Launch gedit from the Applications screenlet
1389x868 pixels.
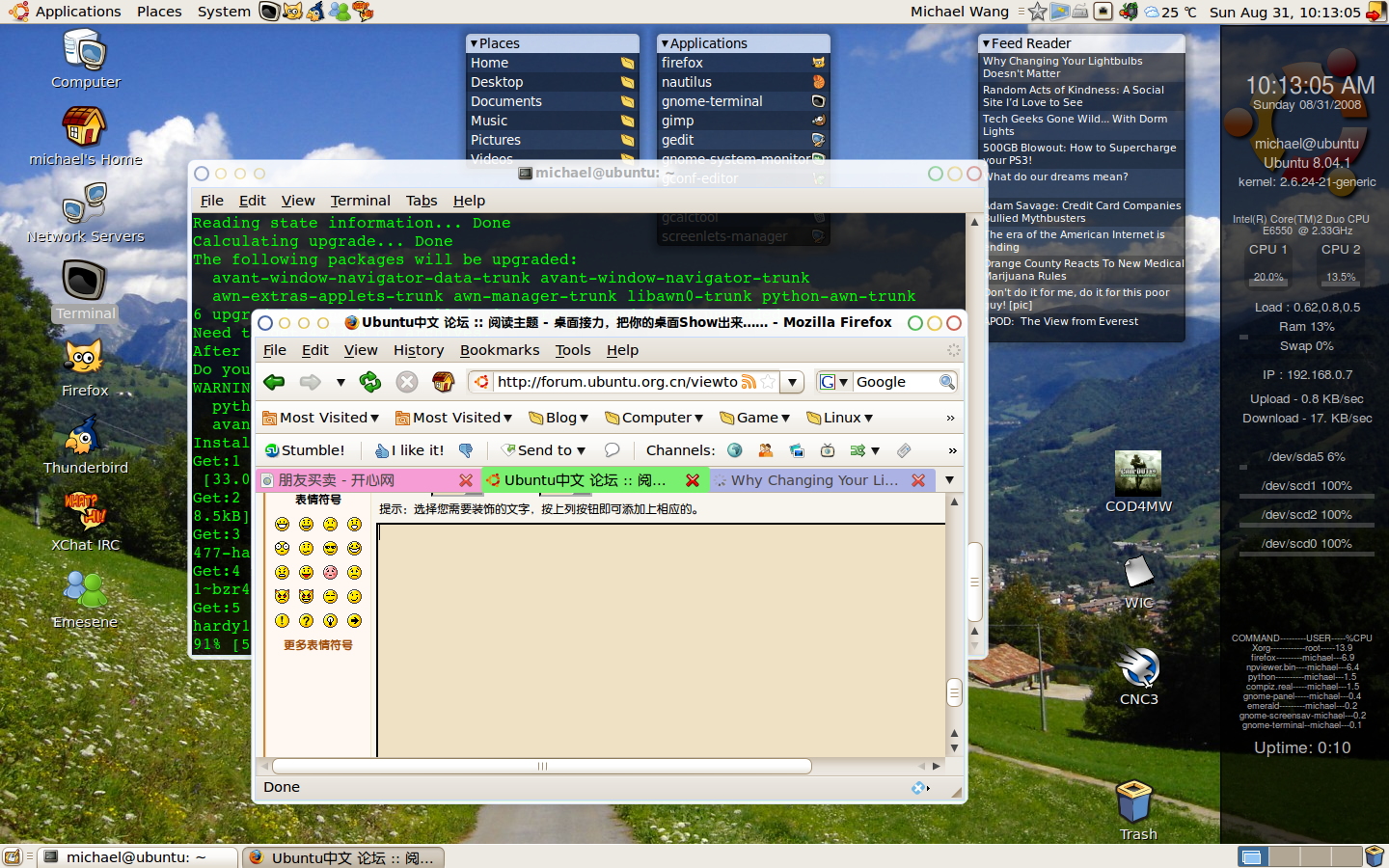(x=743, y=140)
